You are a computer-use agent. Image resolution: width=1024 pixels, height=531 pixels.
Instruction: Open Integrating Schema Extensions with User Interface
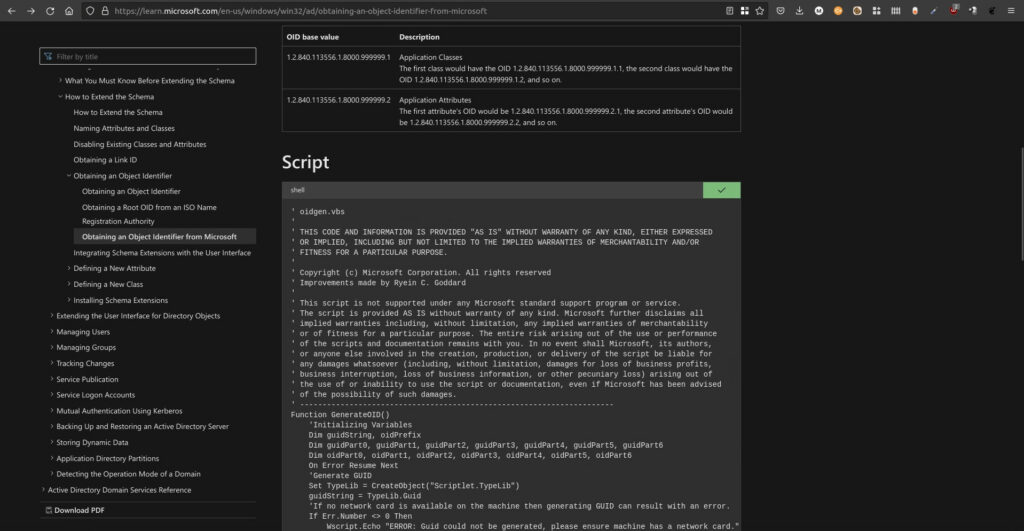[162, 253]
